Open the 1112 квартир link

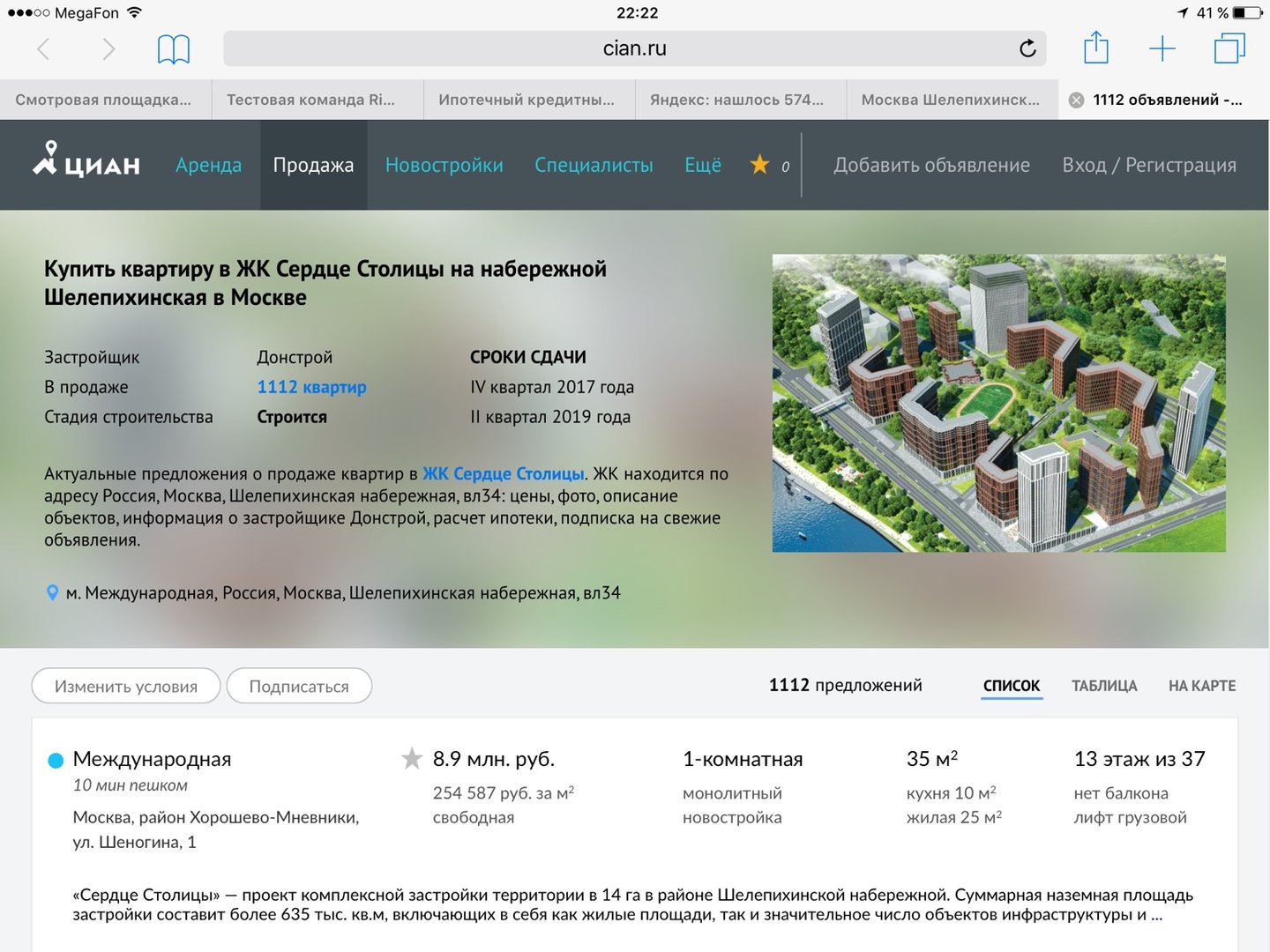[x=312, y=387]
